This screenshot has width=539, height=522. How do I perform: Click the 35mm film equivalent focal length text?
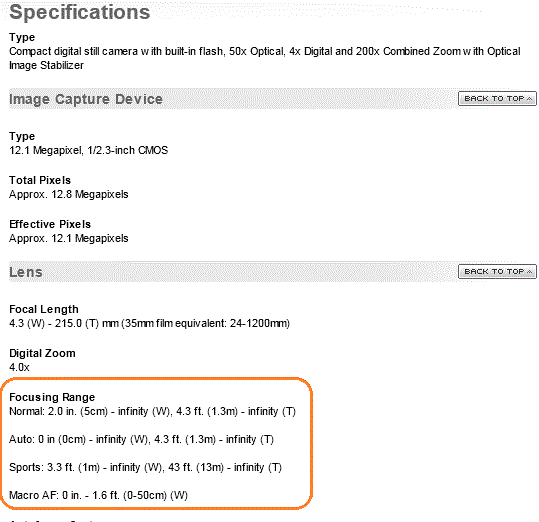(x=206, y=324)
